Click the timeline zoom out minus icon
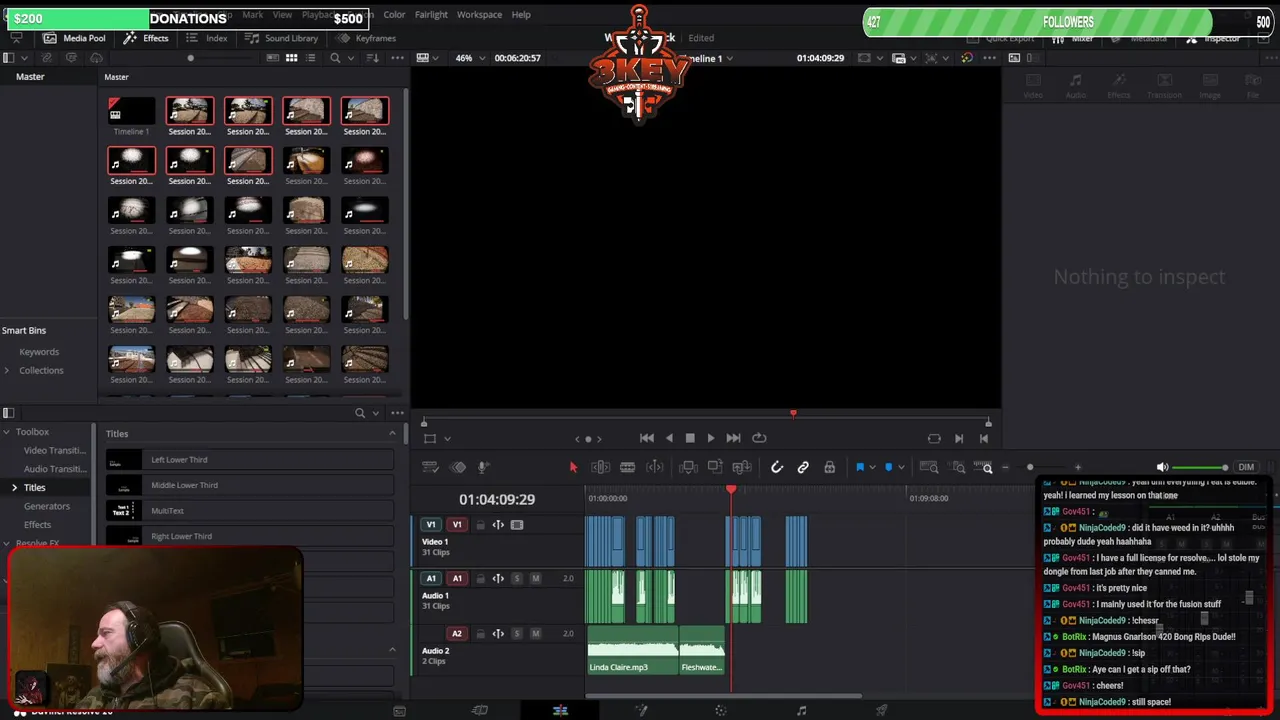1280x720 pixels. coord(1004,467)
